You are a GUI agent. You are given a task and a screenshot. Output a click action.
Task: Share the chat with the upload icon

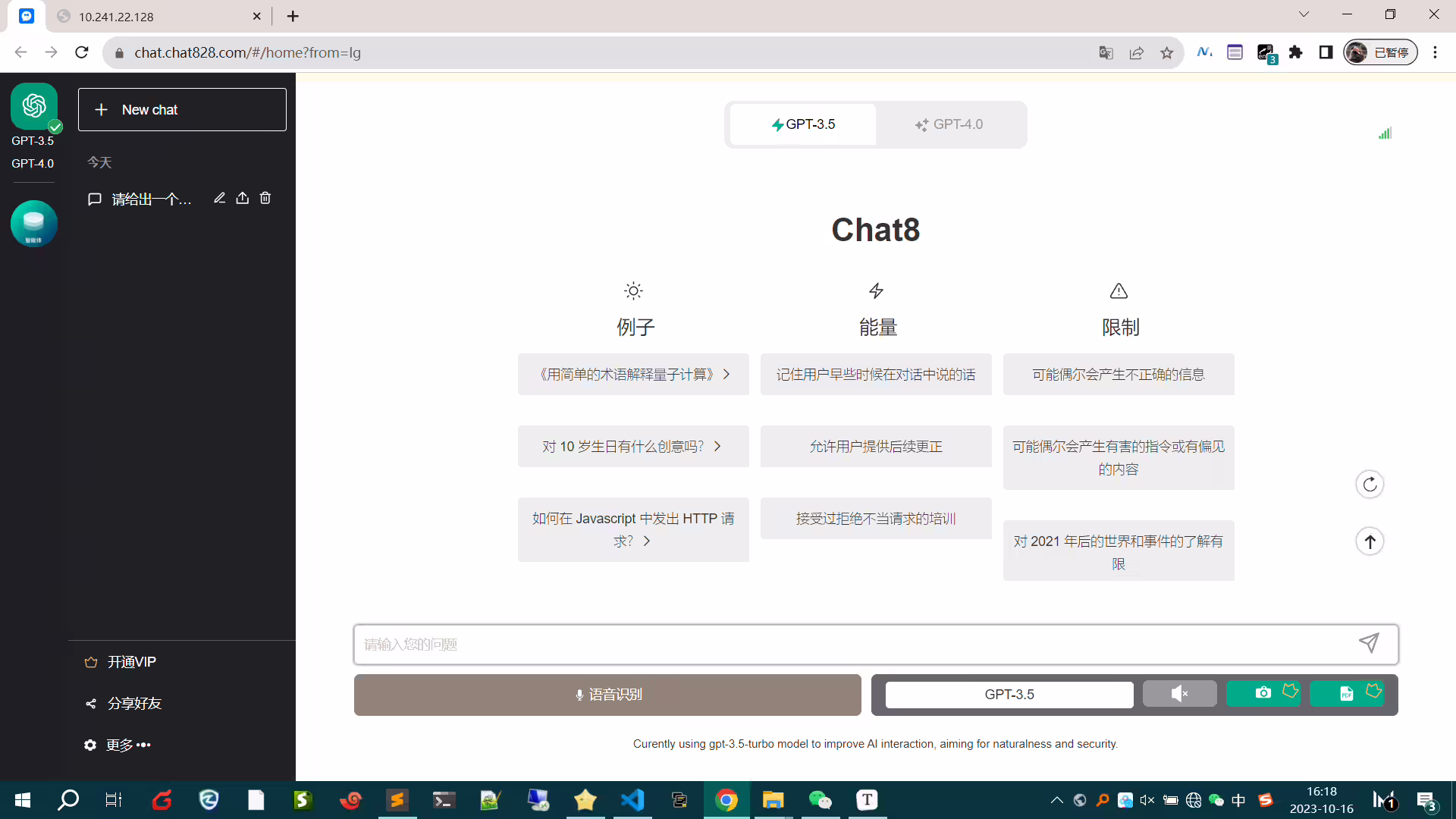243,198
